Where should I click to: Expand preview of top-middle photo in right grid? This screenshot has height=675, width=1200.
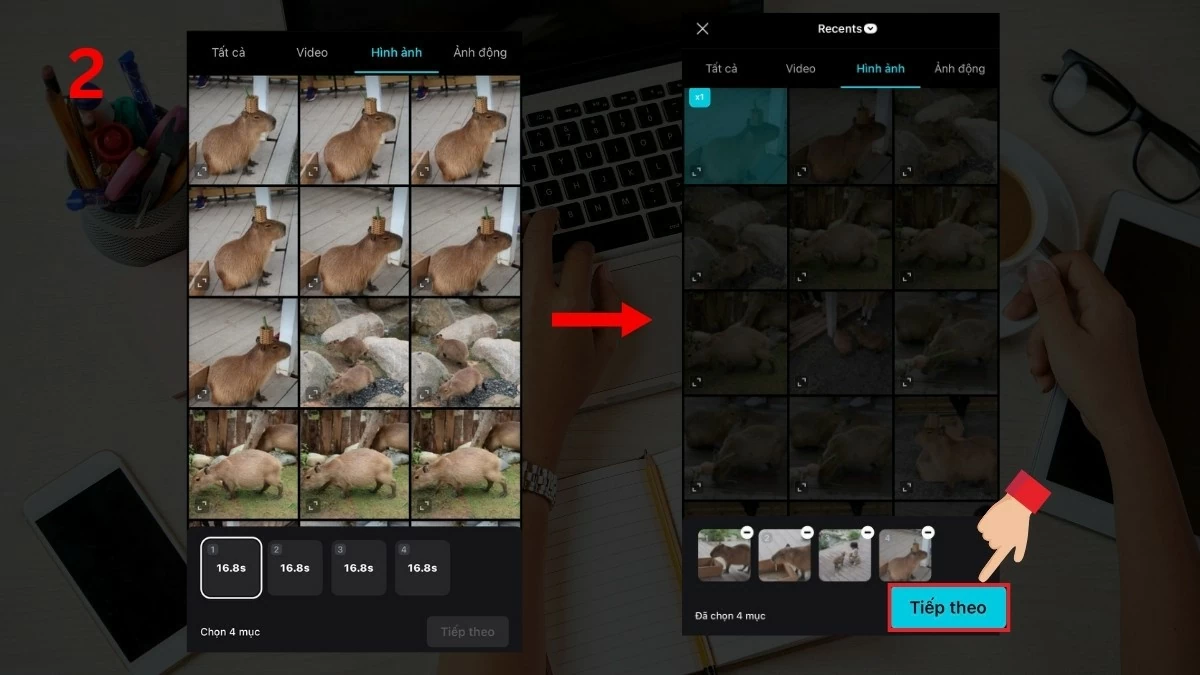[802, 172]
